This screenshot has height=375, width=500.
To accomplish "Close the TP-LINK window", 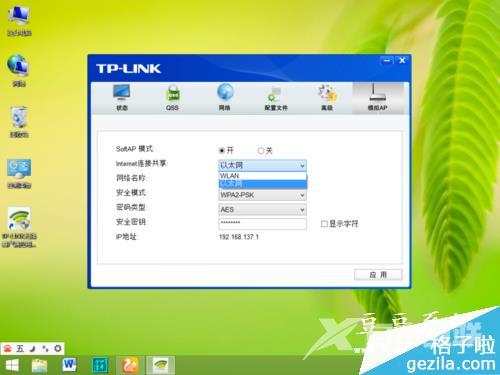I will click(402, 61).
